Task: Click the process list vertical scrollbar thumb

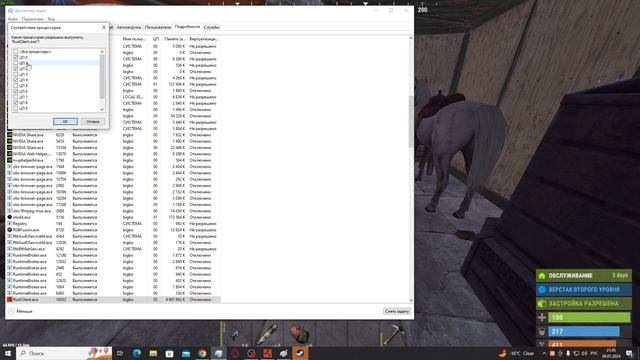Action: pyautogui.click(x=411, y=122)
